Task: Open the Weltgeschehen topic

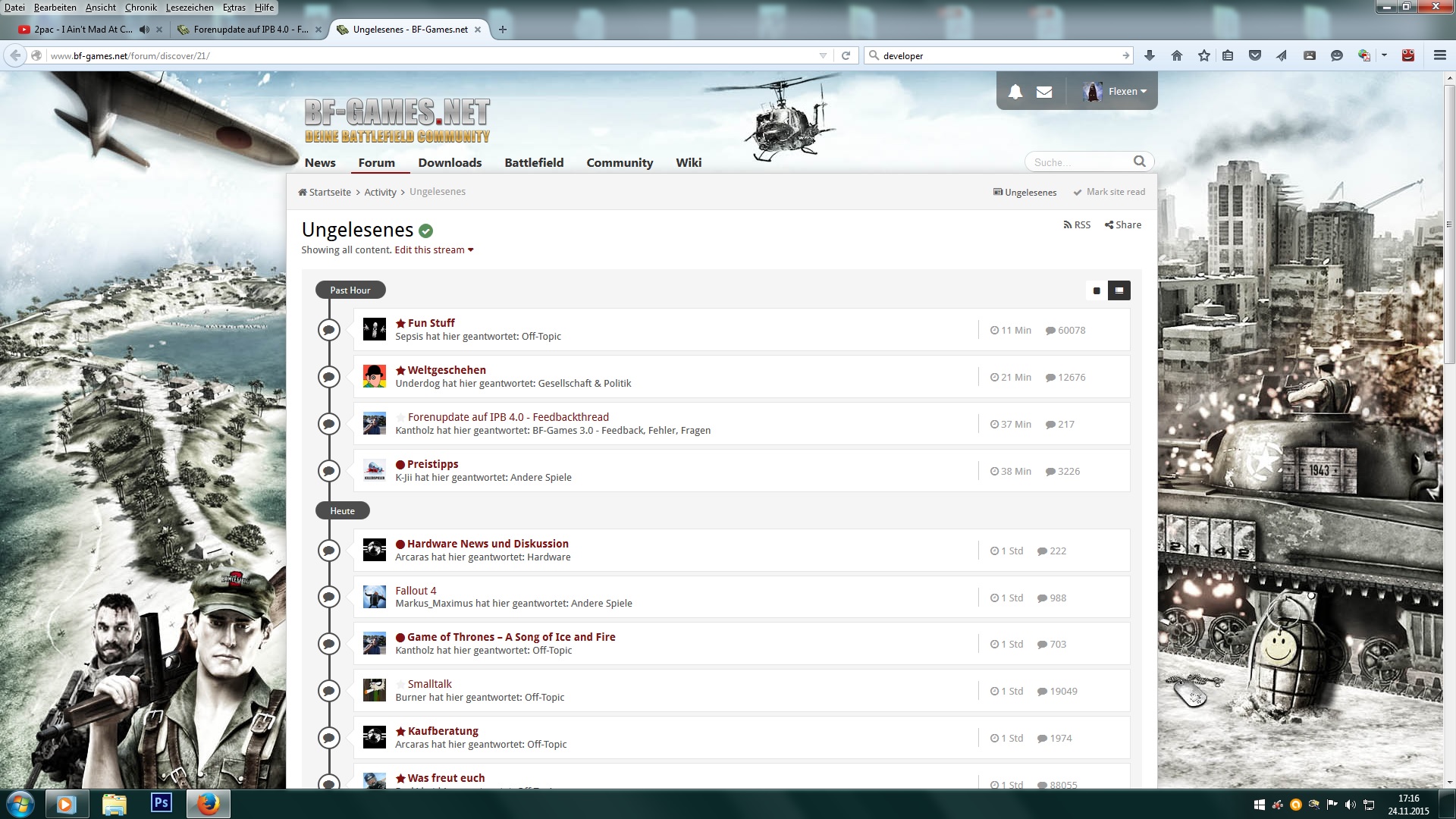Action: coord(447,370)
